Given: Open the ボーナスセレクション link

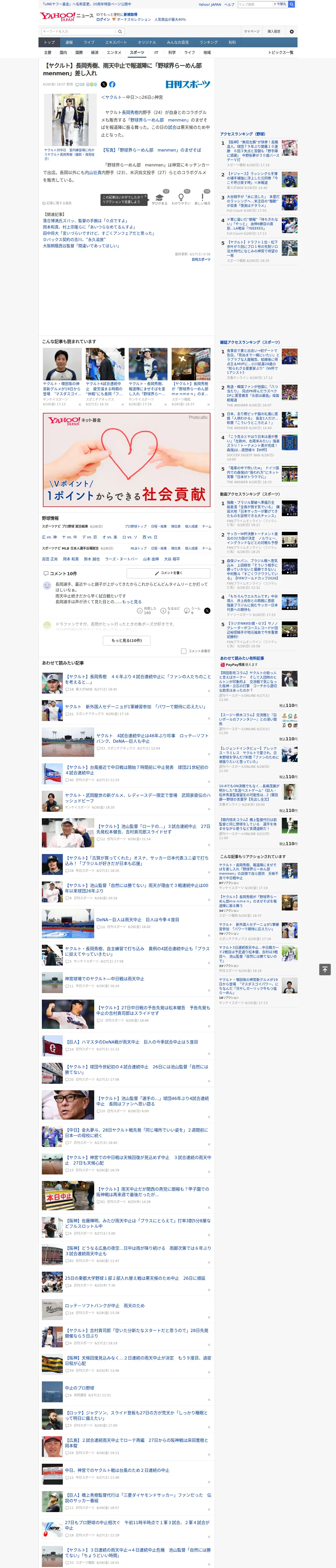Looking at the screenshot, I should point(133,20).
